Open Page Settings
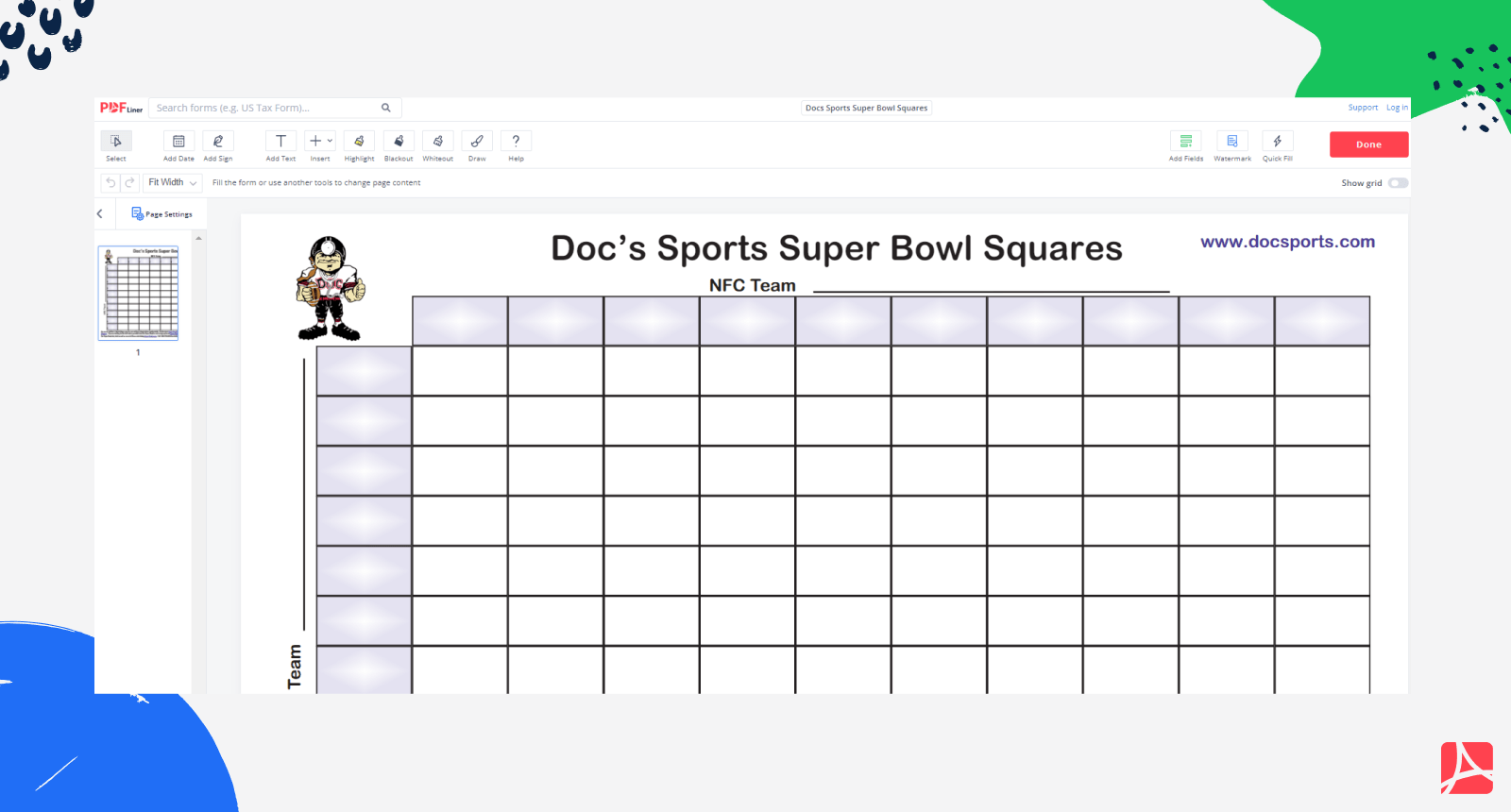This screenshot has height=812, width=1511. point(161,214)
